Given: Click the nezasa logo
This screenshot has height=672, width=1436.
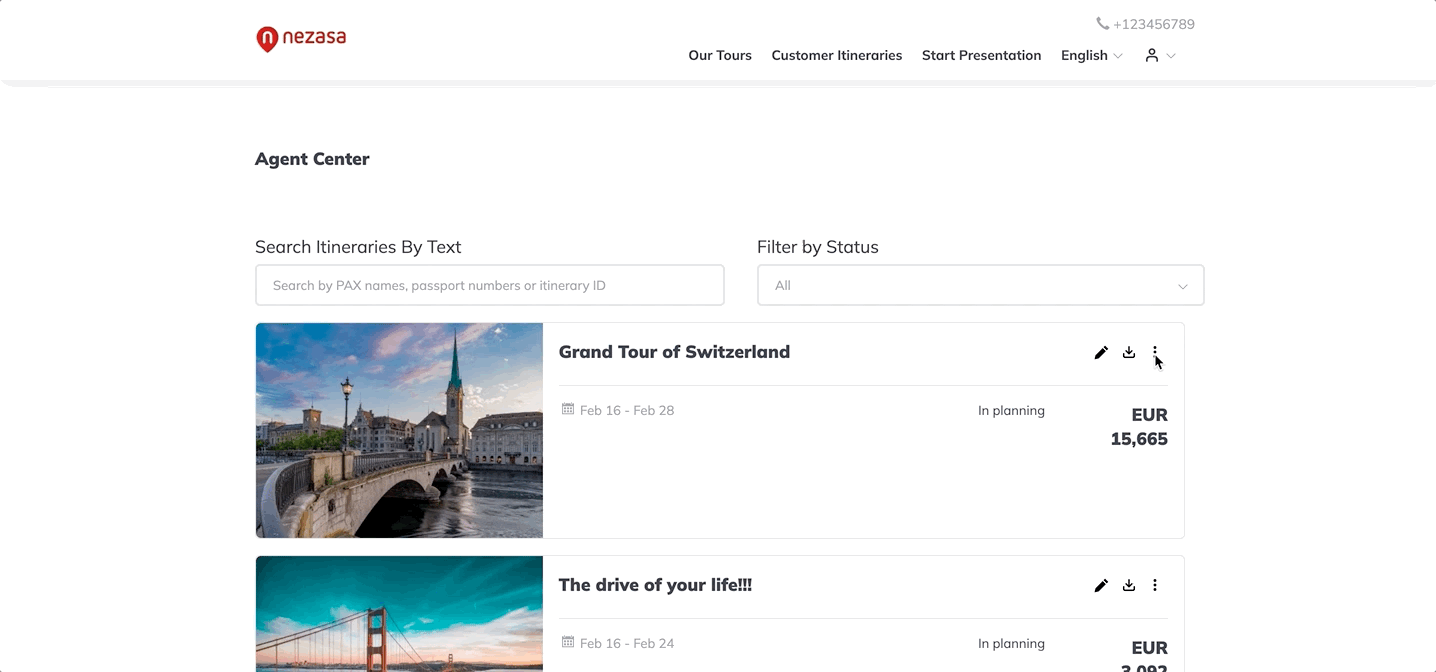Looking at the screenshot, I should click(x=301, y=39).
